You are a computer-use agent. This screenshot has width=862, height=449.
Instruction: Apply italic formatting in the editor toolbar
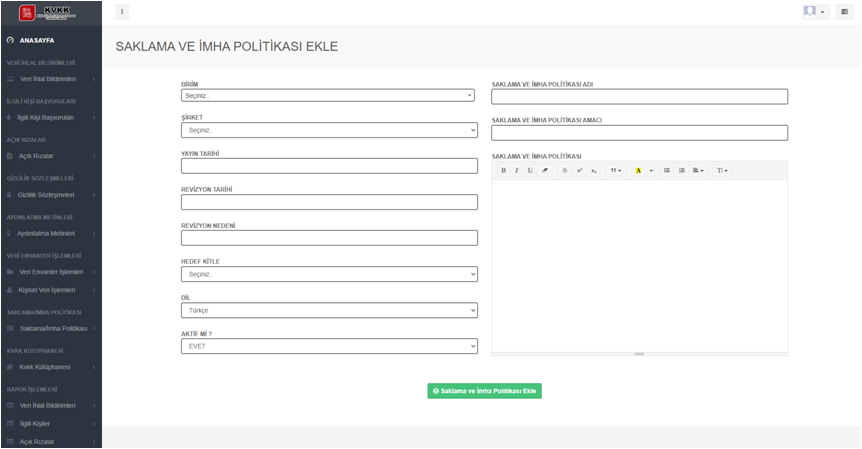coord(517,171)
